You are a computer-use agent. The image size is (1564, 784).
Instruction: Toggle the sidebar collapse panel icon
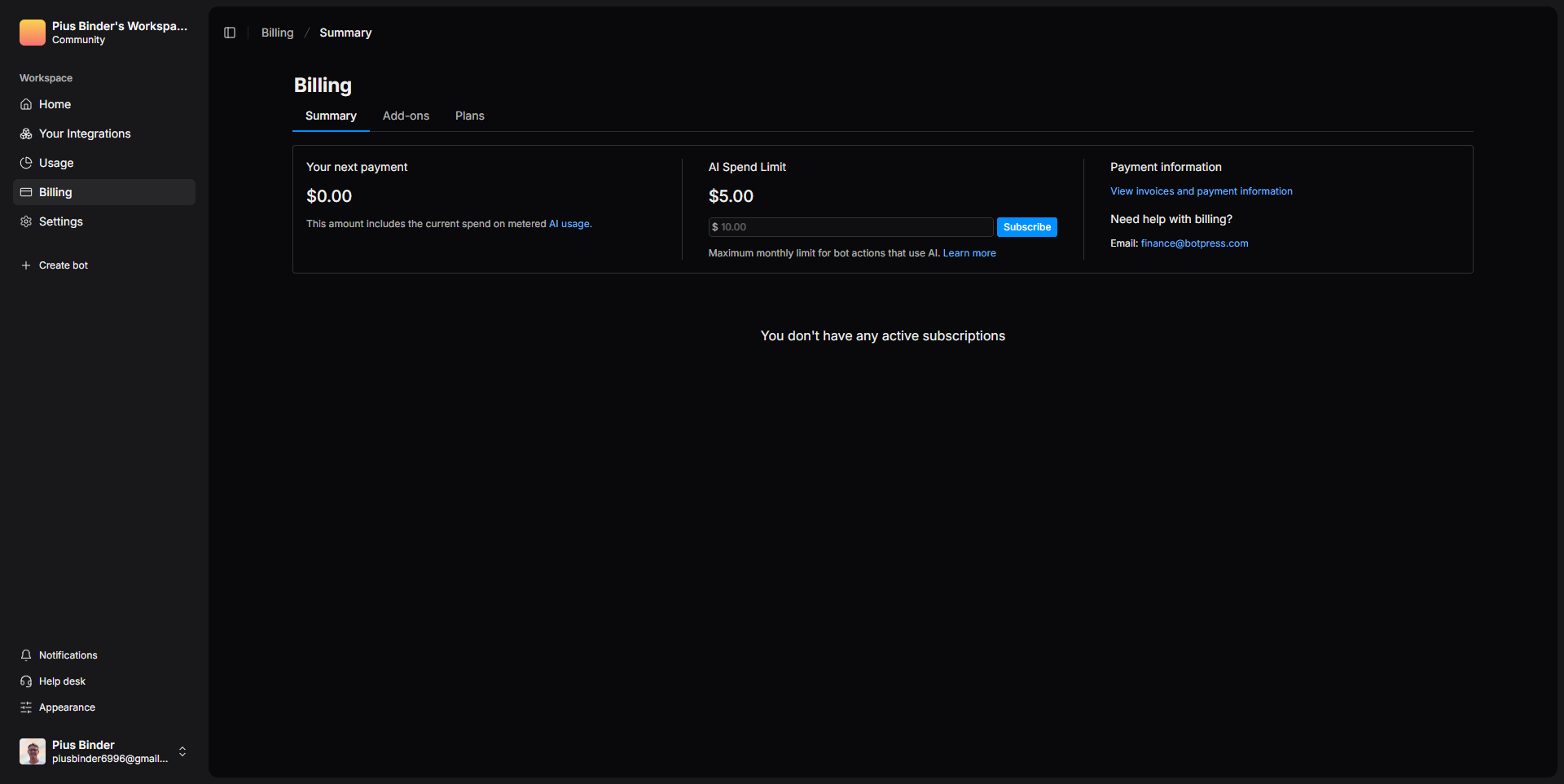pos(230,33)
